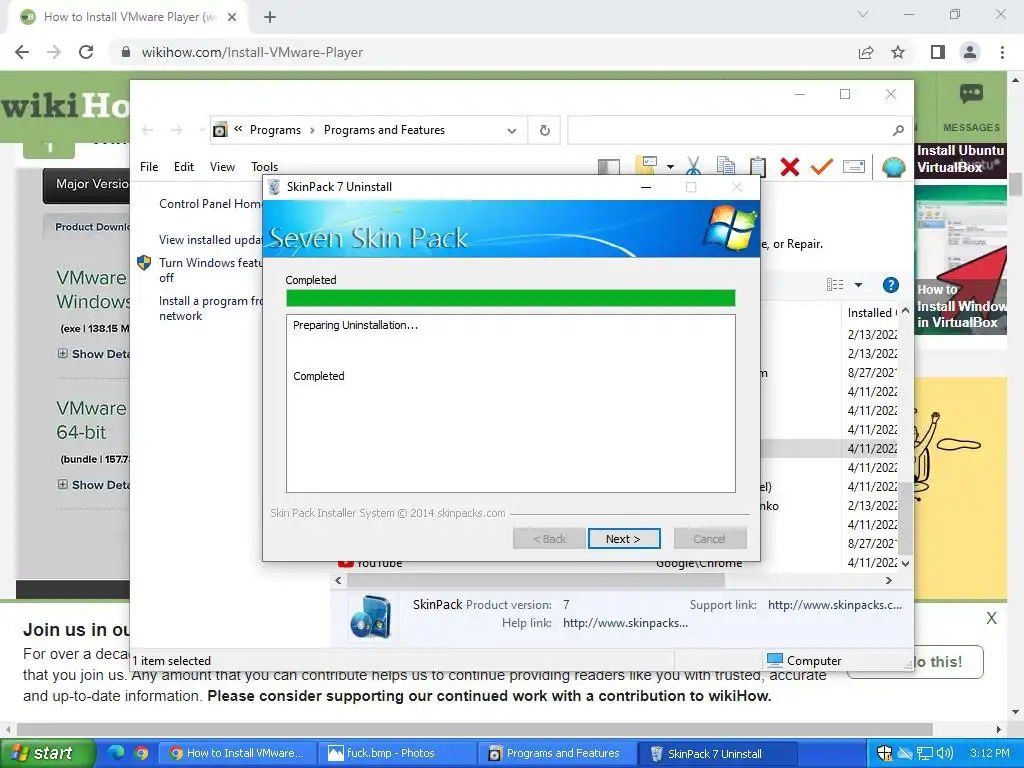Close the How to Install VMware Player tab
Image resolution: width=1024 pixels, height=768 pixels.
pos(231,17)
